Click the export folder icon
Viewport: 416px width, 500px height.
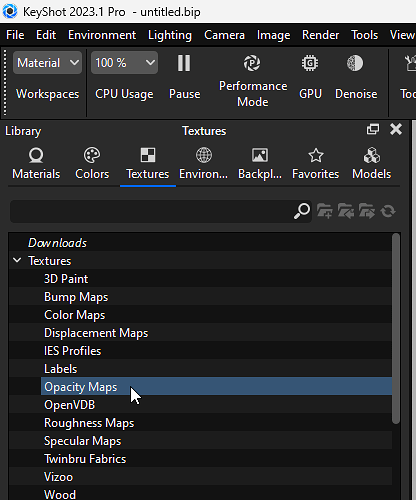click(x=367, y=211)
